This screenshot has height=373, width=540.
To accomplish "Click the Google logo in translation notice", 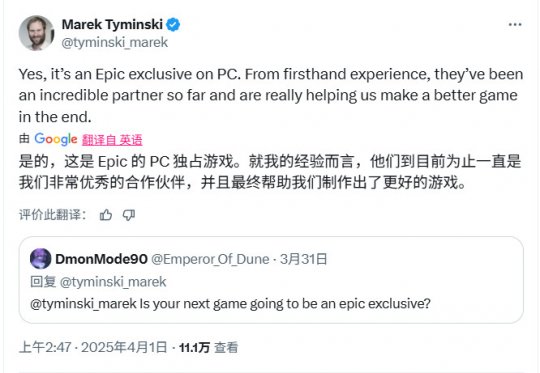I will tap(56, 139).
